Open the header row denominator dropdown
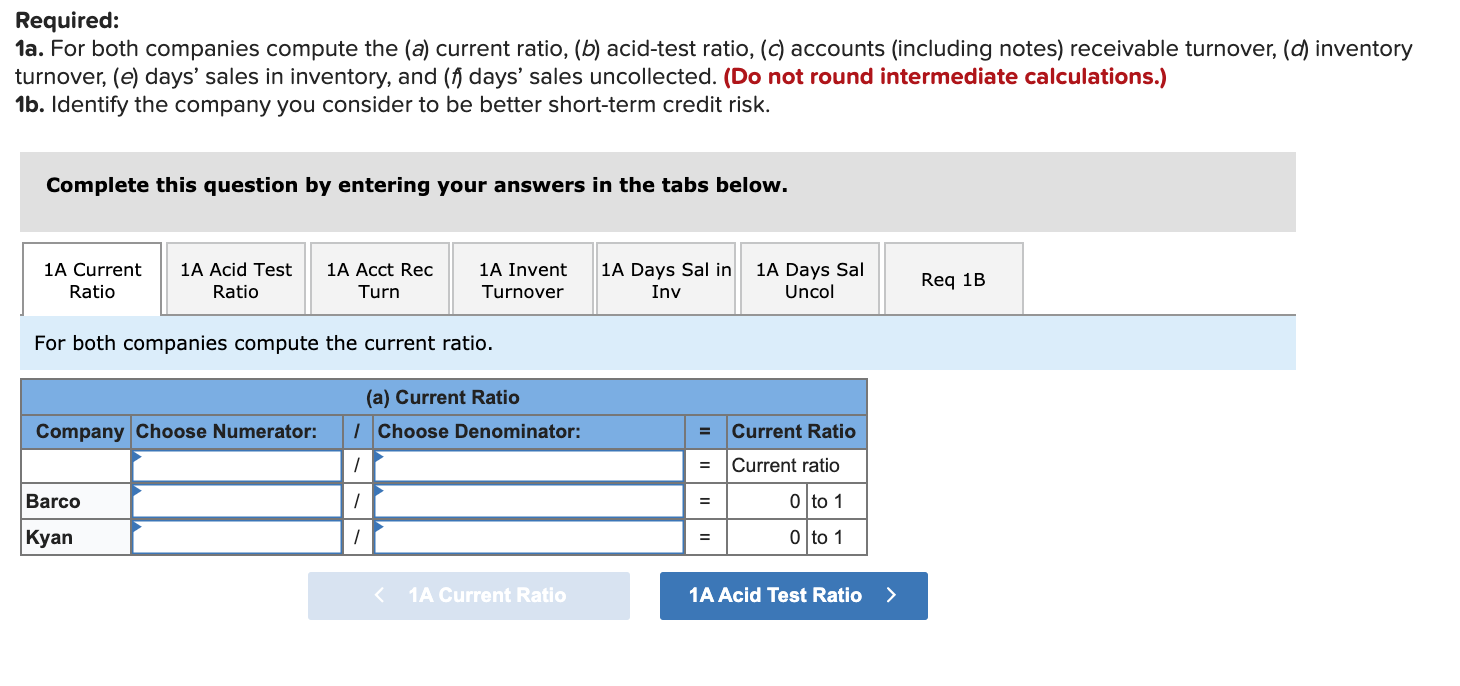Viewport: 1460px width, 686px height. (529, 465)
